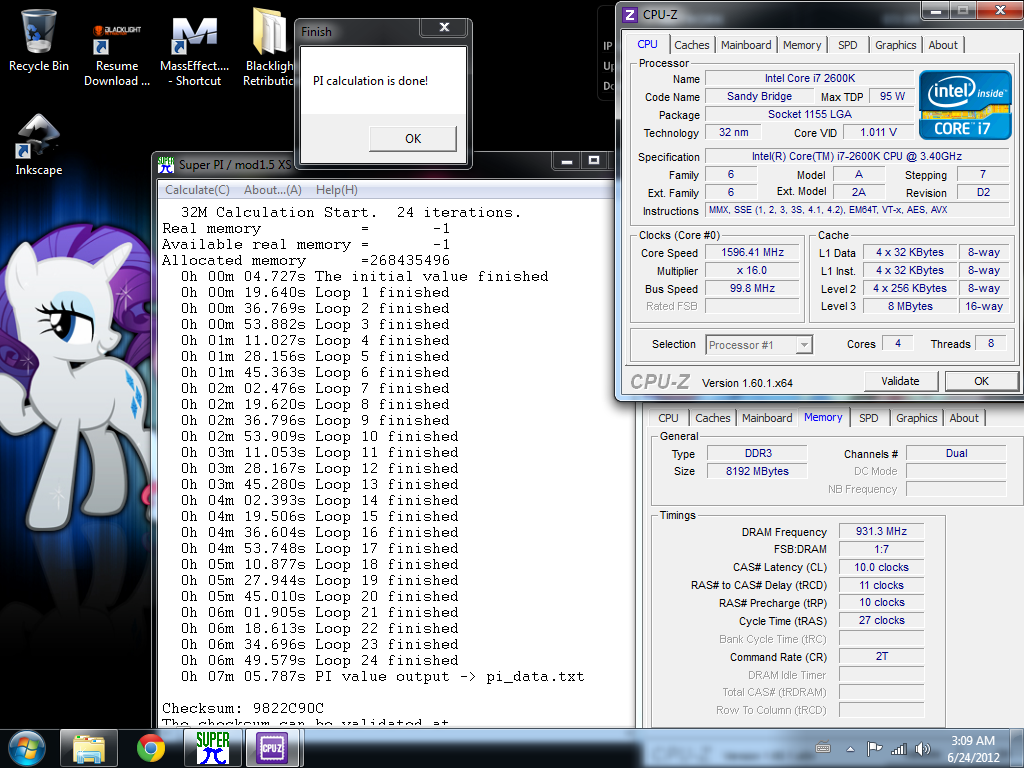
Task: Open the tray keyboard icon
Action: click(x=823, y=748)
